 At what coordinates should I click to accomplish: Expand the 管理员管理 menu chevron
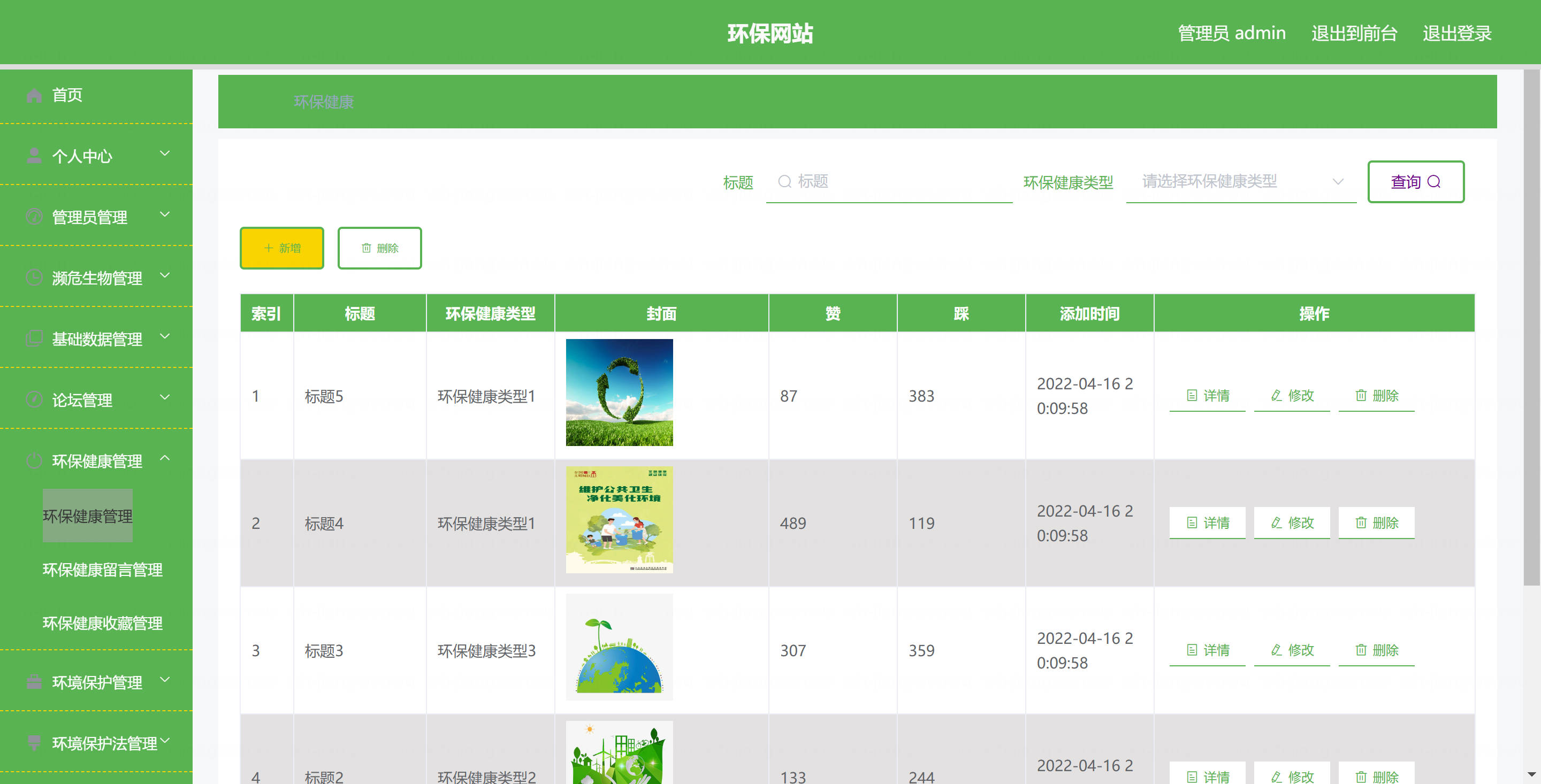click(x=164, y=214)
